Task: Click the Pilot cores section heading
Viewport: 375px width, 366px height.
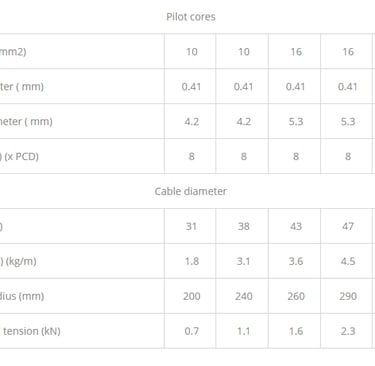Action: (x=191, y=17)
